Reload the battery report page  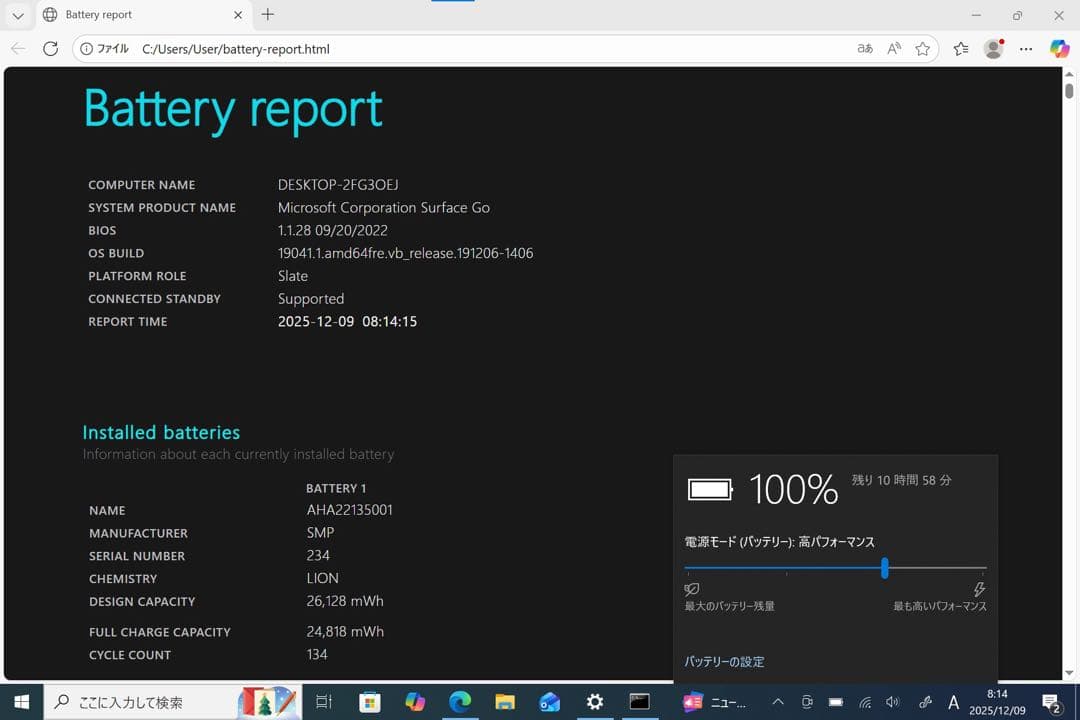pos(50,49)
